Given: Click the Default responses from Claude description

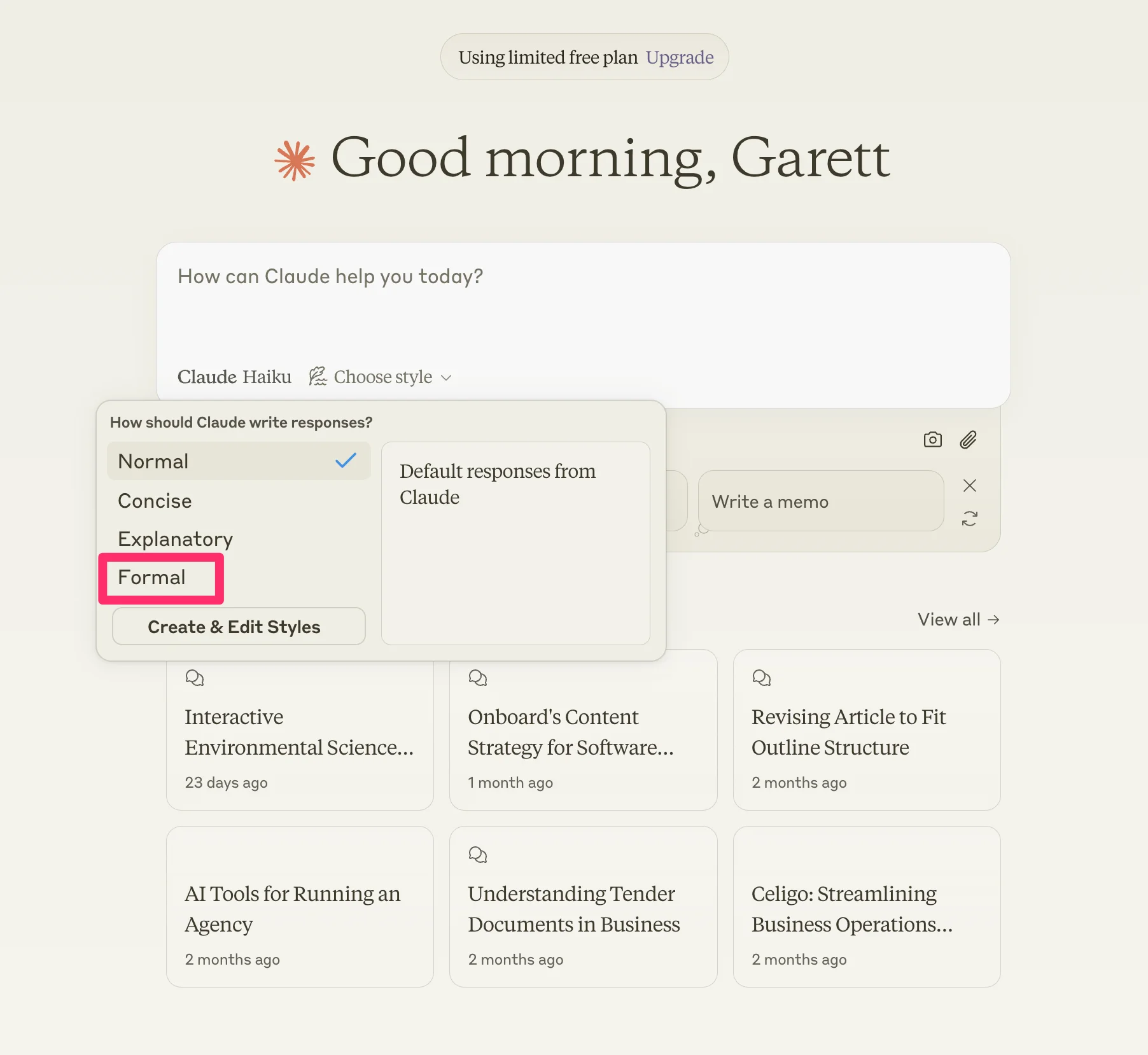Looking at the screenshot, I should pyautogui.click(x=498, y=484).
